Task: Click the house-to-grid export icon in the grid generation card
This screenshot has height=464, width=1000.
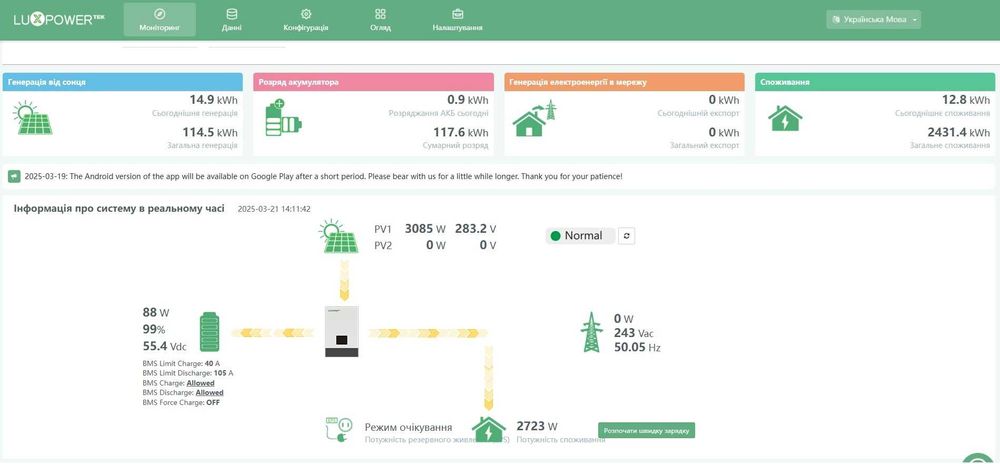Action: tap(534, 118)
